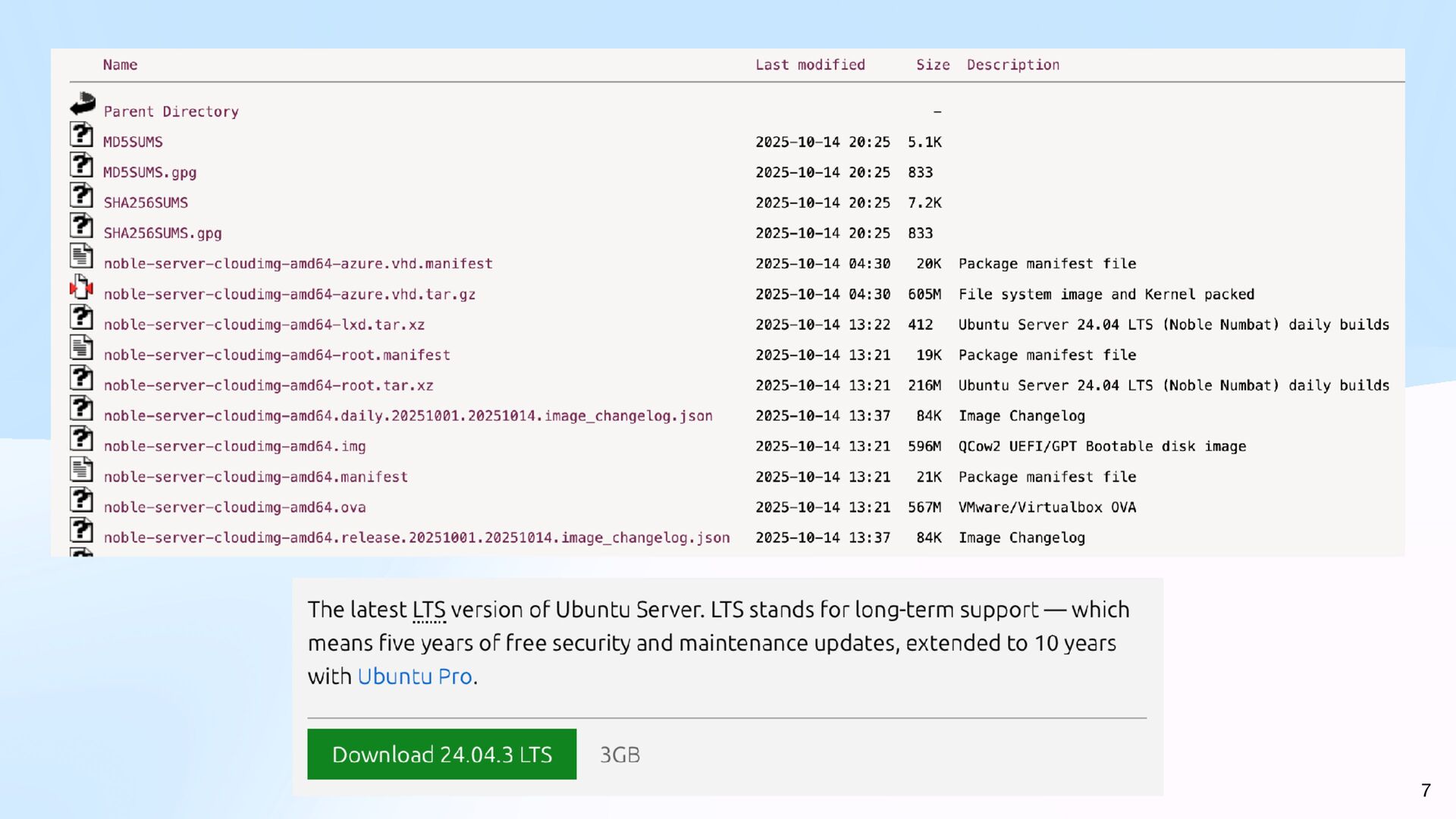The height and width of the screenshot is (819, 1456).
Task: Sort listing by Description column header
Action: pyautogui.click(x=1013, y=65)
